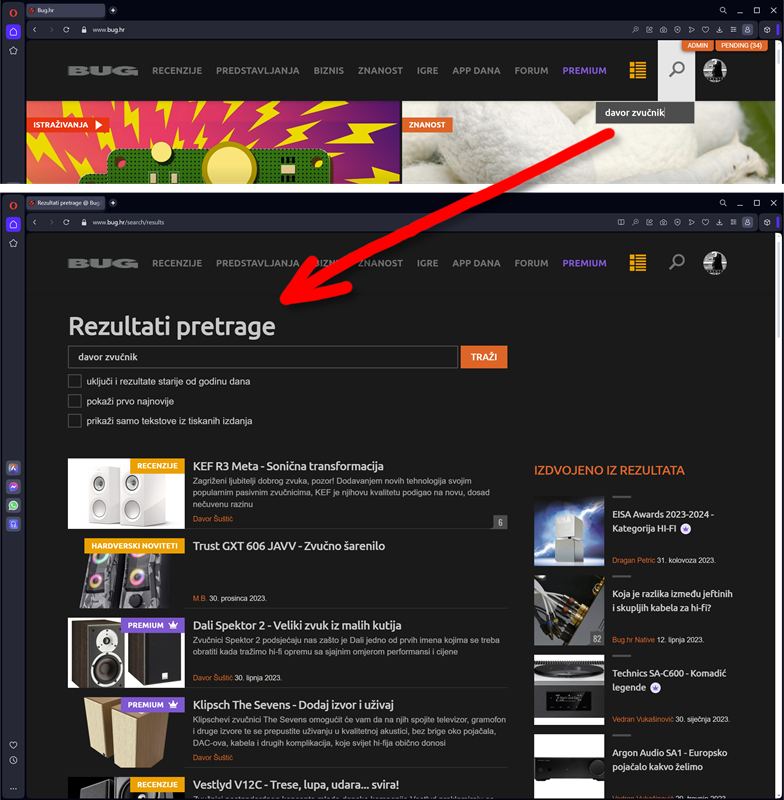This screenshot has width=784, height=800.
Task: Click the search magnifier icon in the top window's site header
Action: [x=676, y=69]
